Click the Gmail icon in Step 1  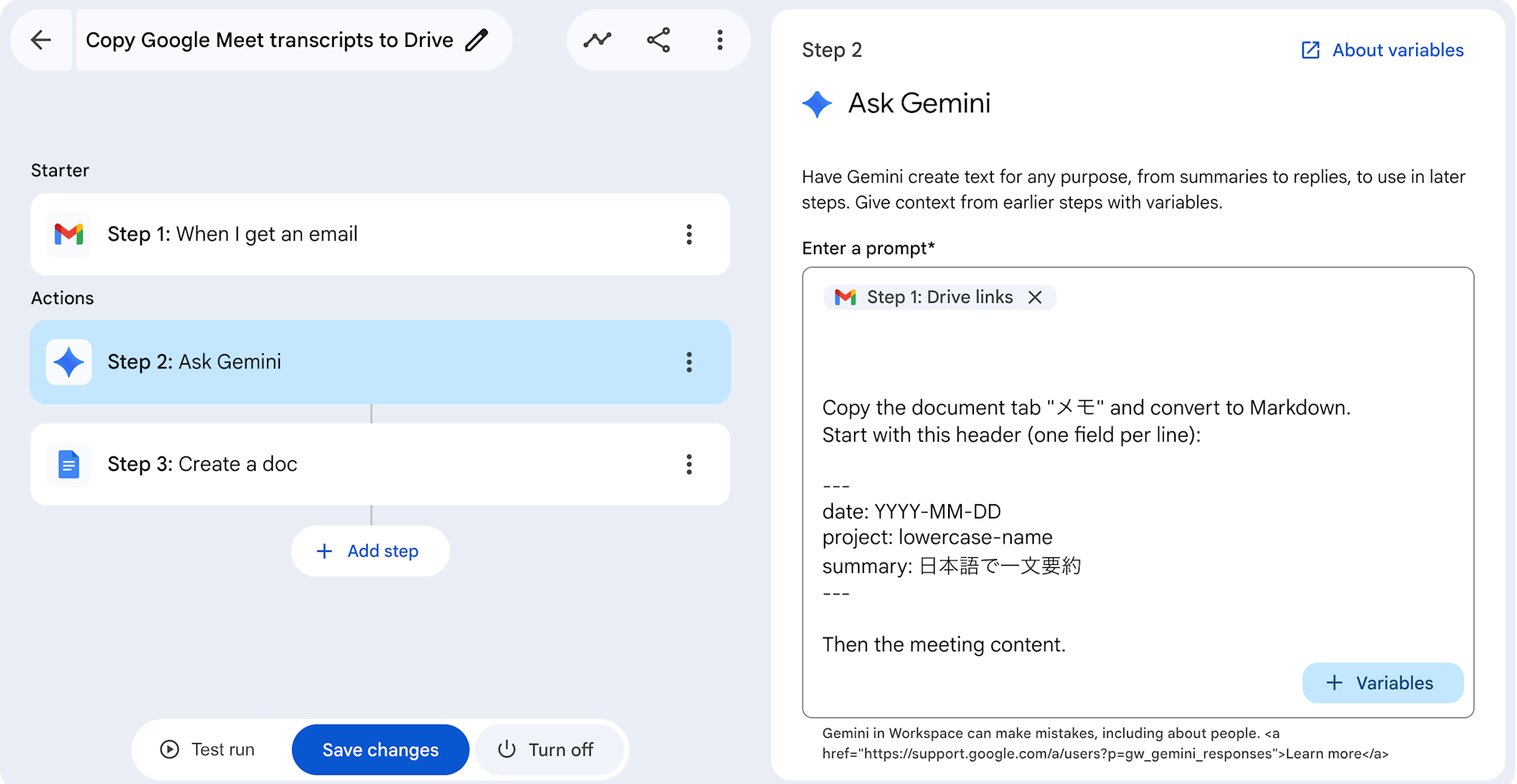tap(69, 234)
